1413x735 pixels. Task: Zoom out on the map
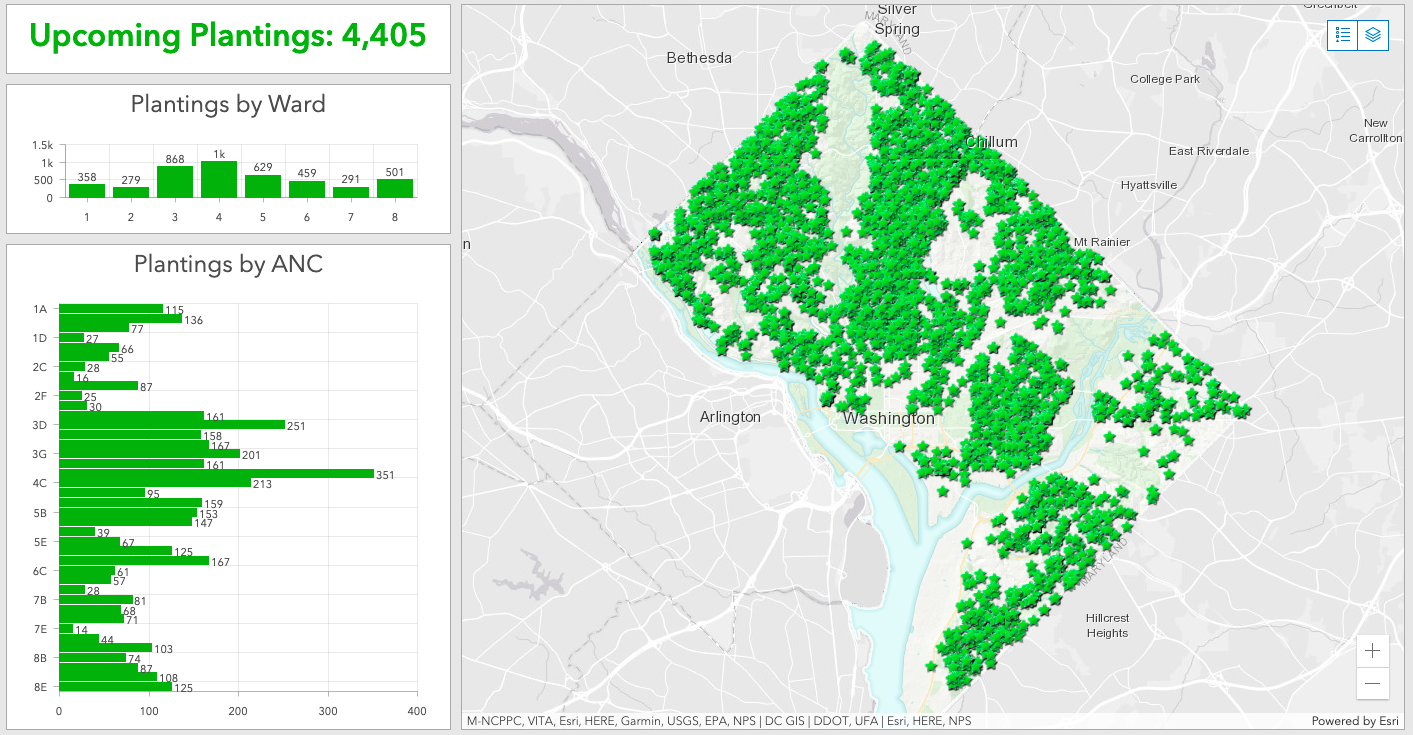[1372, 684]
